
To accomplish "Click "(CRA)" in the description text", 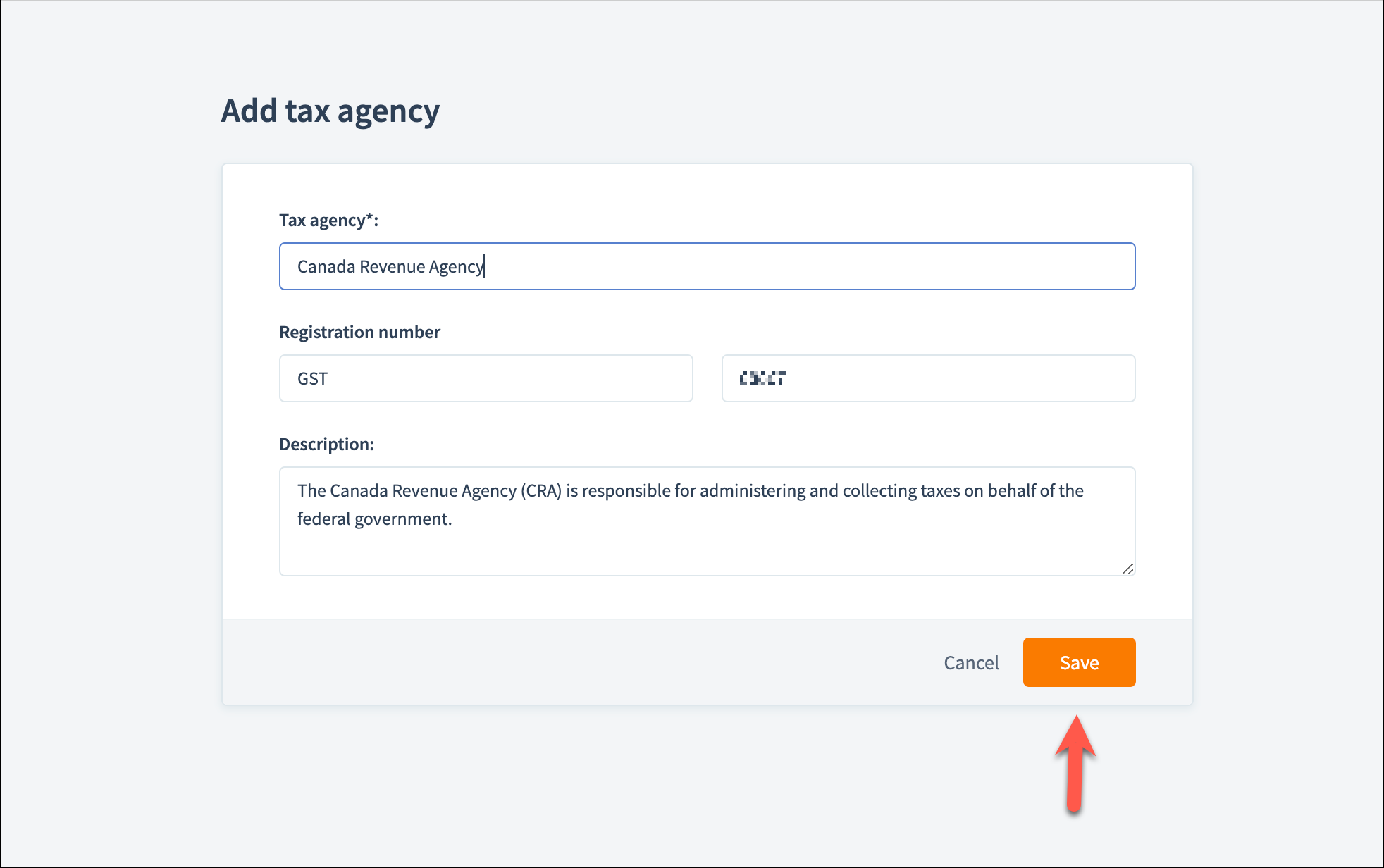I will [541, 490].
